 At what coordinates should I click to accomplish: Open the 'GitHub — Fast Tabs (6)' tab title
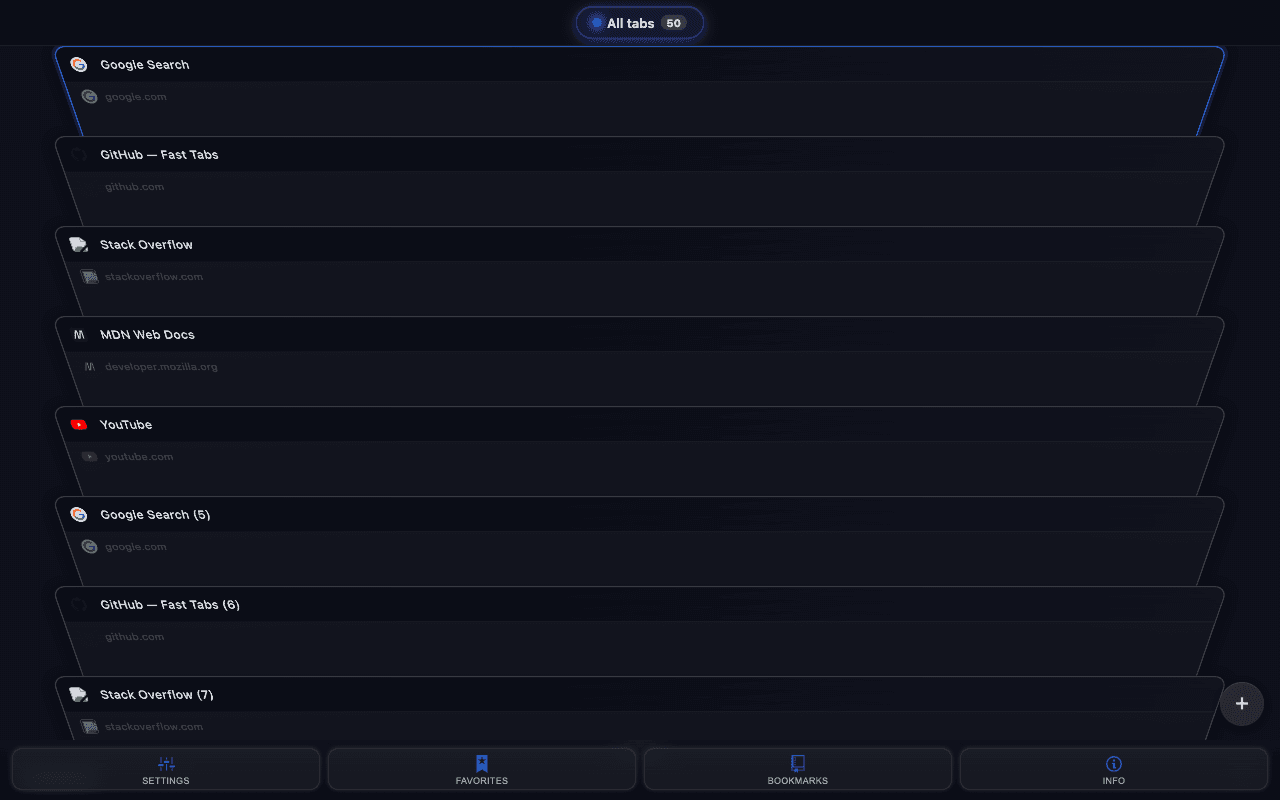click(x=170, y=605)
